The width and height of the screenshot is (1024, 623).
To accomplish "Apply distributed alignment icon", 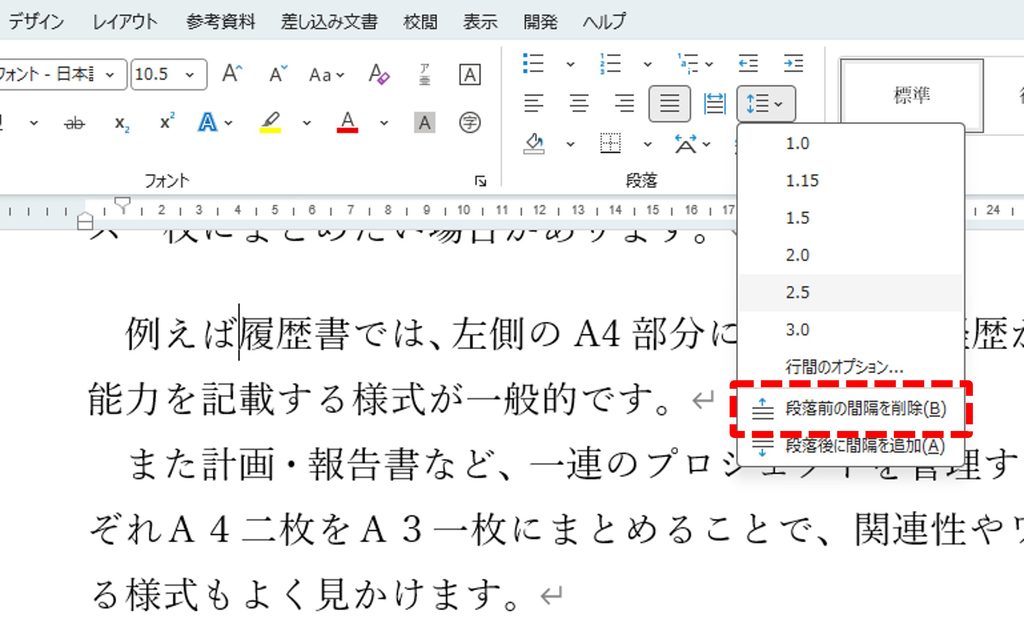I will coord(715,103).
